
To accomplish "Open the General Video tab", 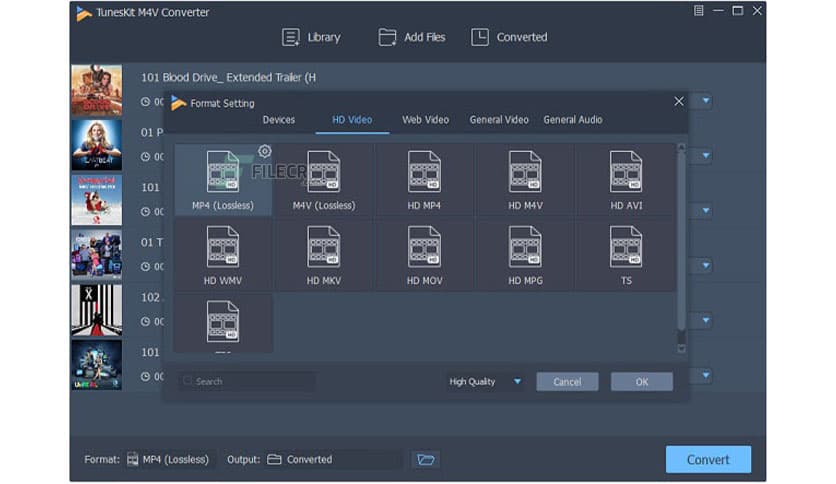I will point(499,120).
